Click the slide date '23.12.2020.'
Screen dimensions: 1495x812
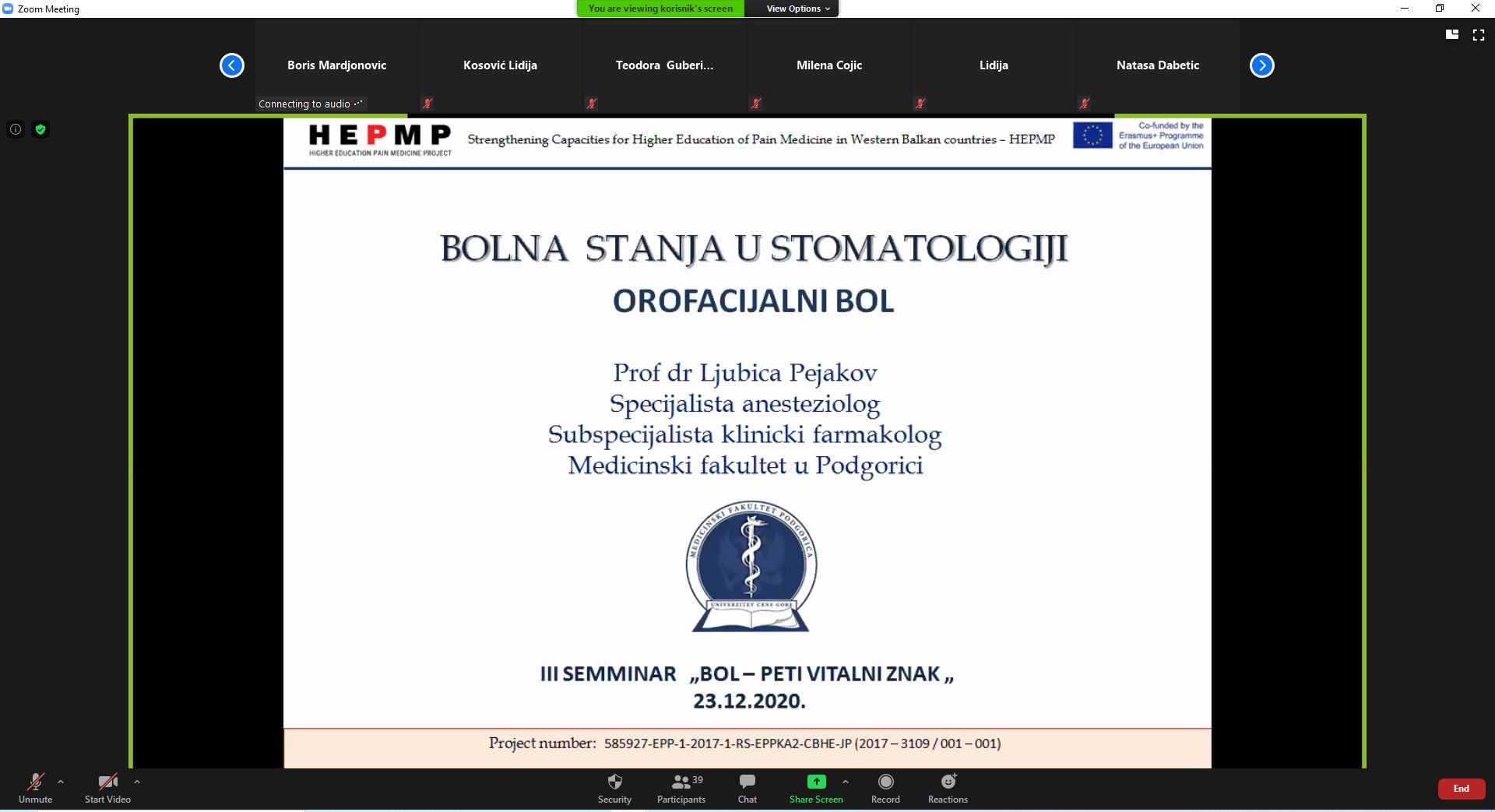[749, 701]
